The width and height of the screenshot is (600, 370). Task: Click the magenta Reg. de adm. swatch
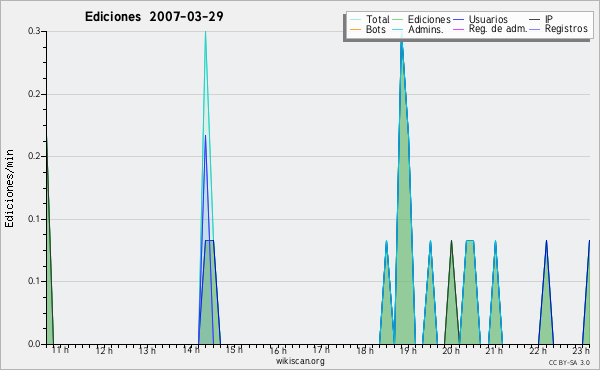[x=458, y=29]
